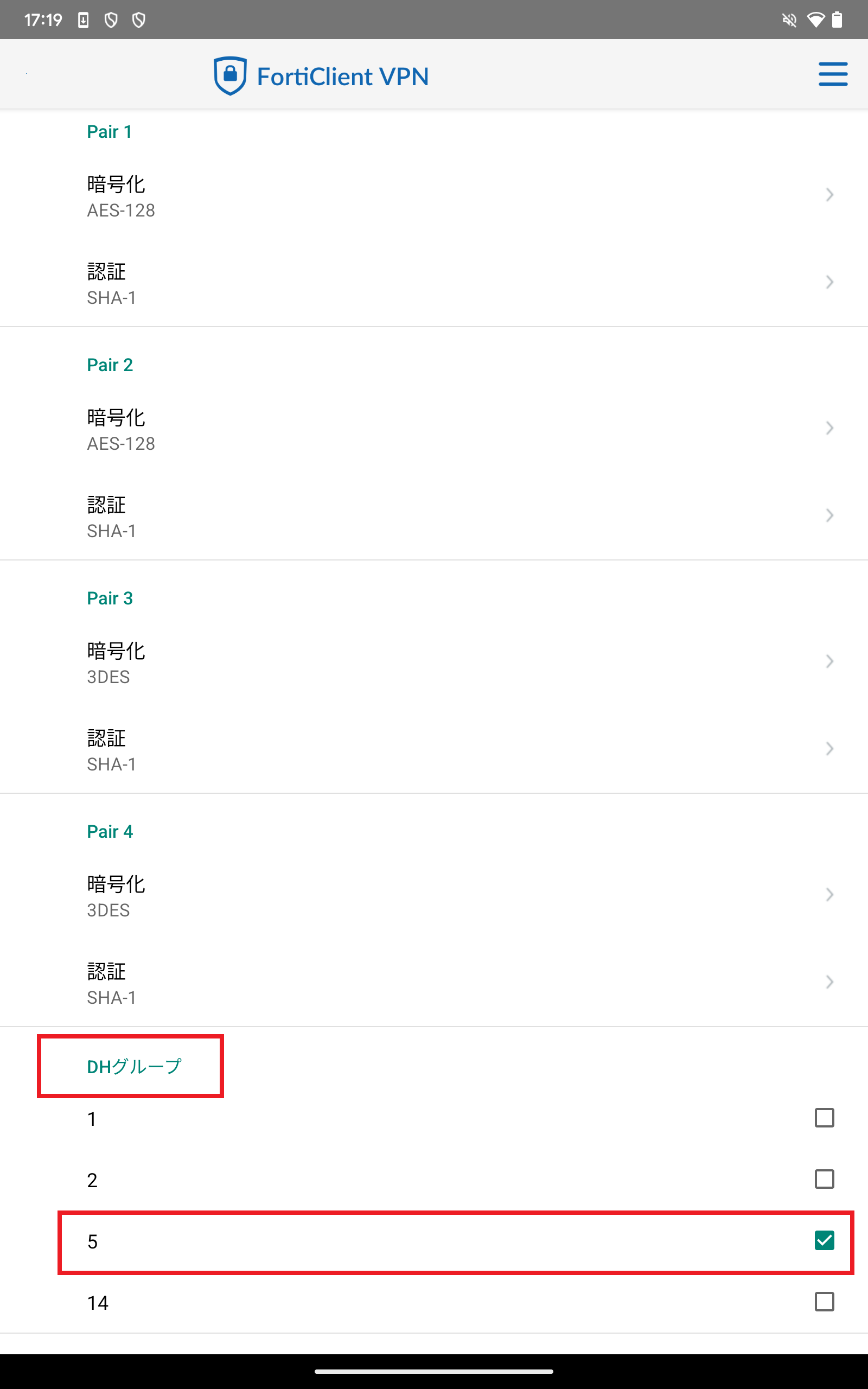Expand Pair 2 認証 chevron arrow
Image resolution: width=868 pixels, height=1389 pixels.
click(x=829, y=515)
